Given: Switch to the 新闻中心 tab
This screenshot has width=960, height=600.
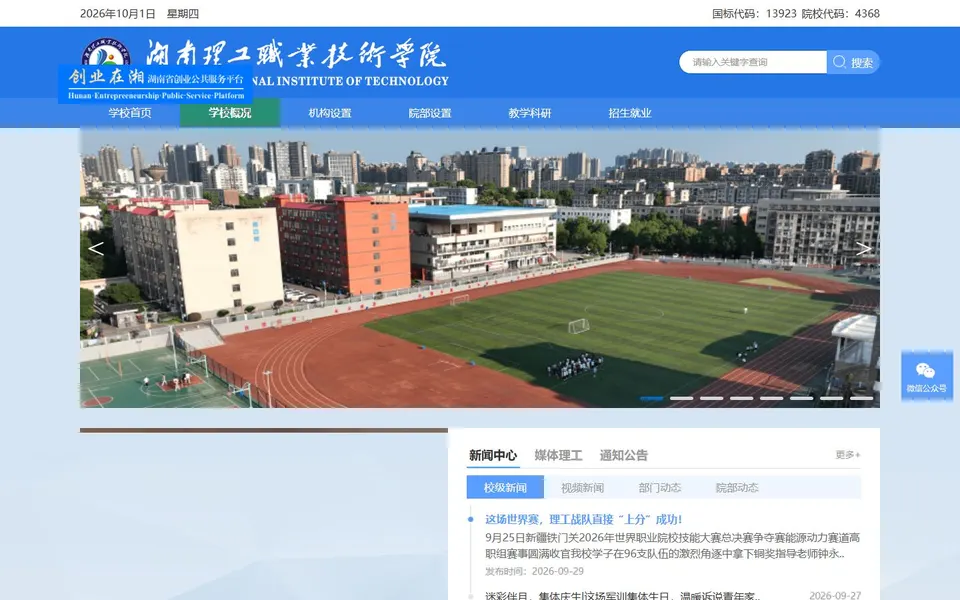Looking at the screenshot, I should pos(493,456).
